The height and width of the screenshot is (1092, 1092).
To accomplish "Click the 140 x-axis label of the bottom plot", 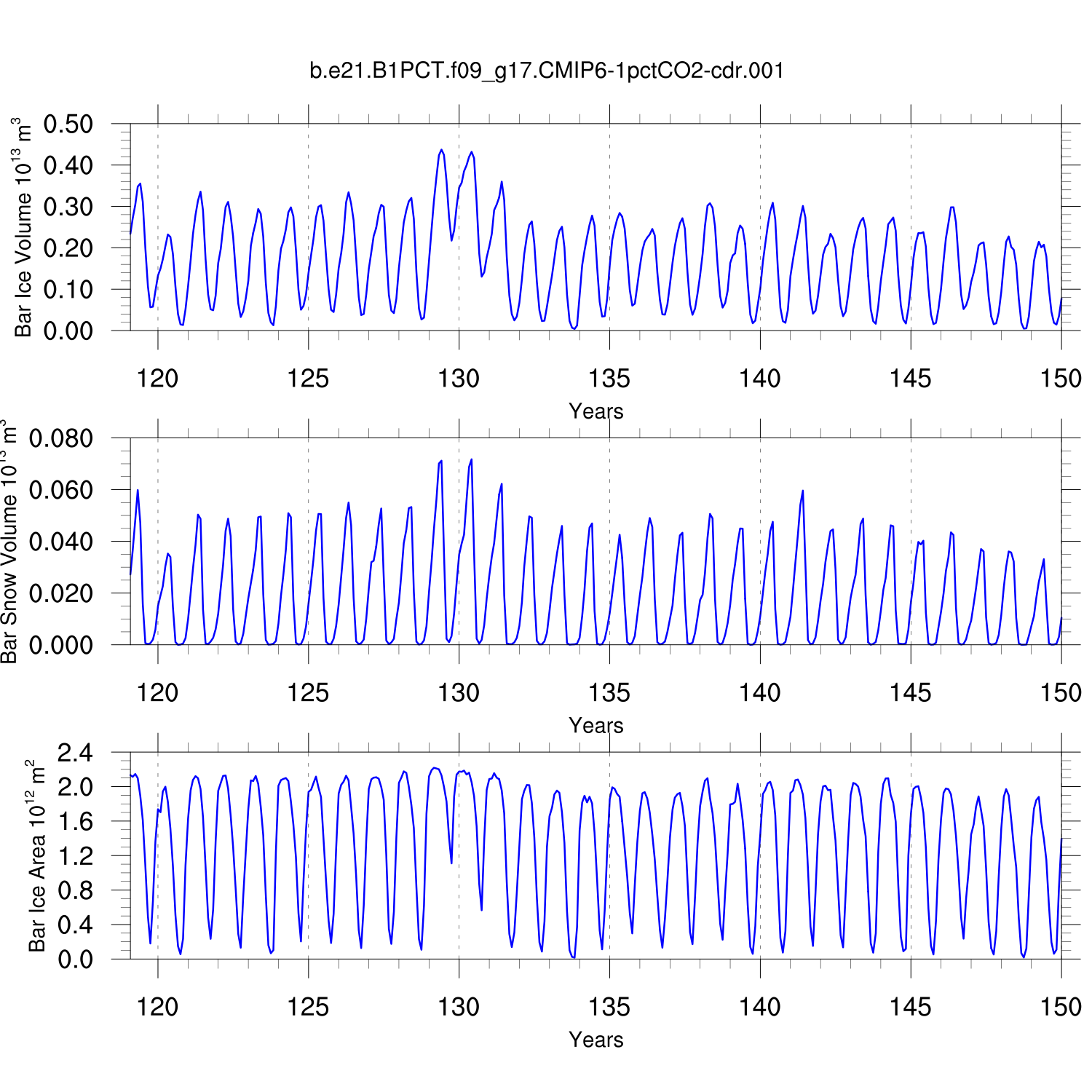I will tap(760, 1007).
